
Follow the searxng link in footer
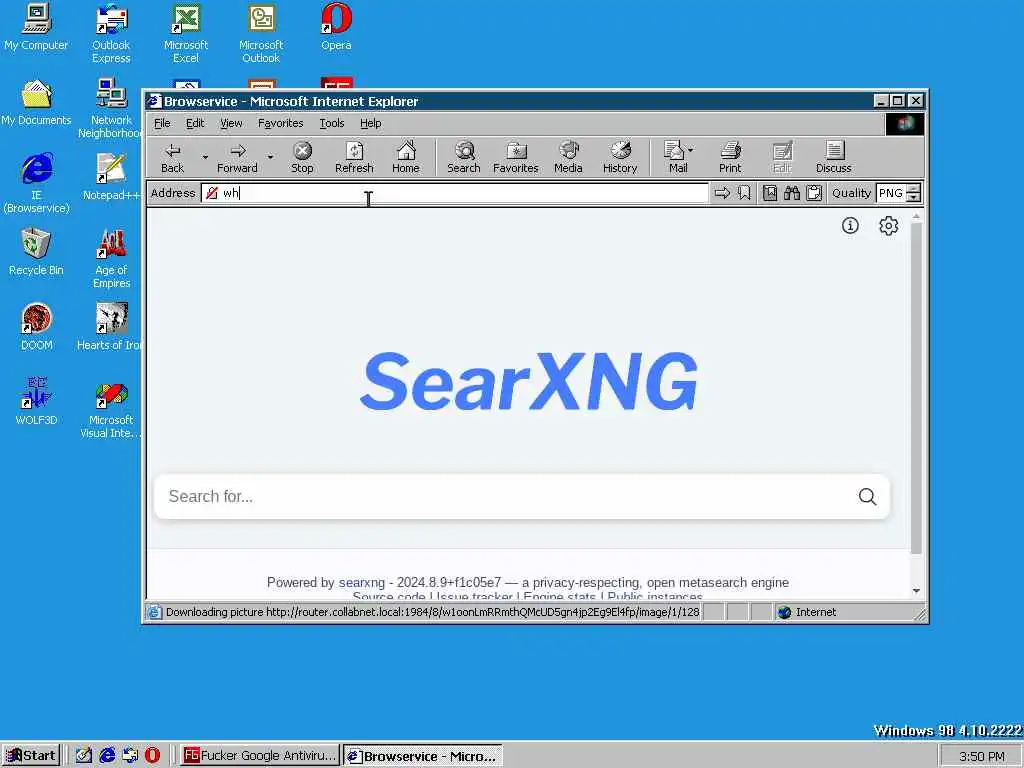(x=362, y=583)
